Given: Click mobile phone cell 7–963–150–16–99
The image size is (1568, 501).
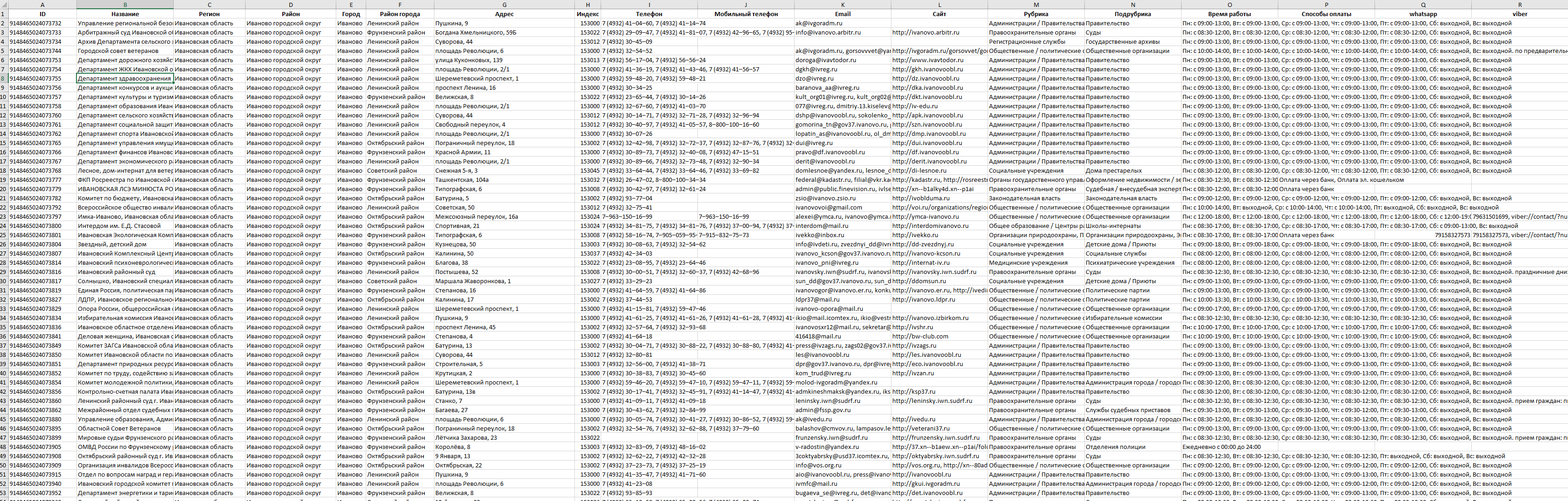Looking at the screenshot, I should [746, 217].
